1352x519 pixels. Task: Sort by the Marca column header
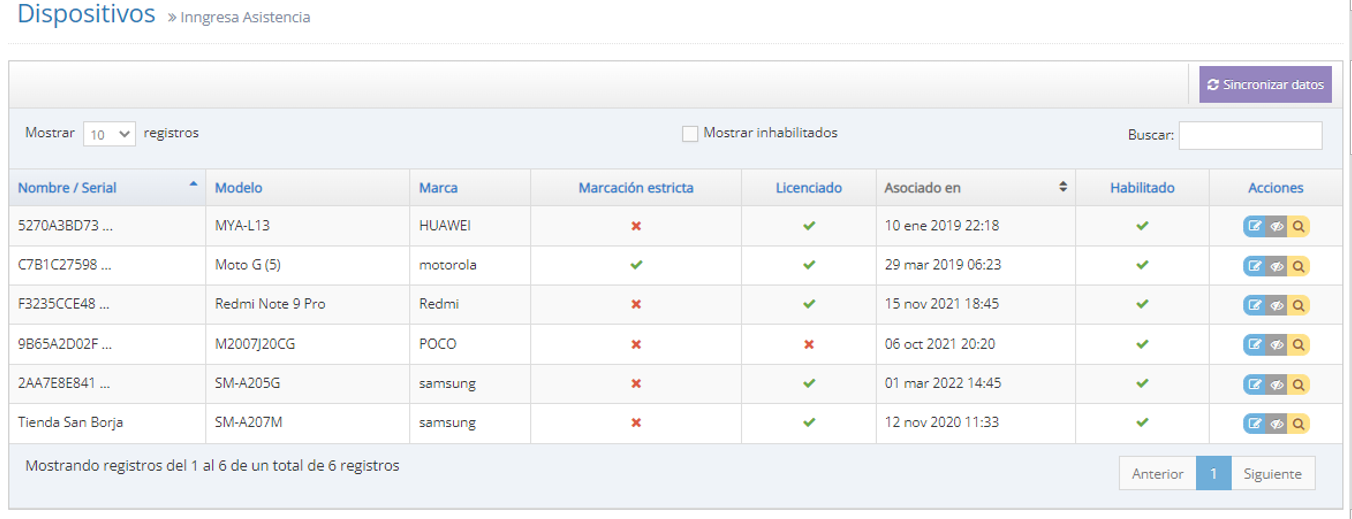438,188
